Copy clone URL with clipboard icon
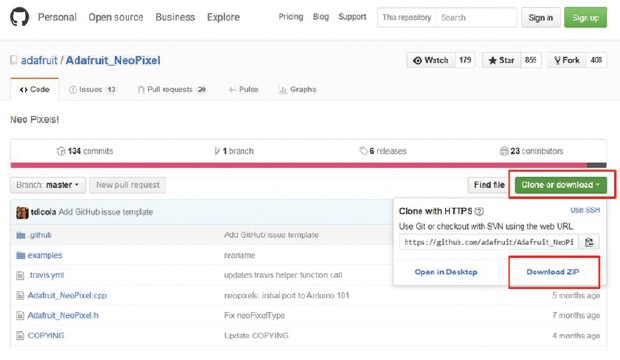This screenshot has width=620, height=360. pos(589,242)
